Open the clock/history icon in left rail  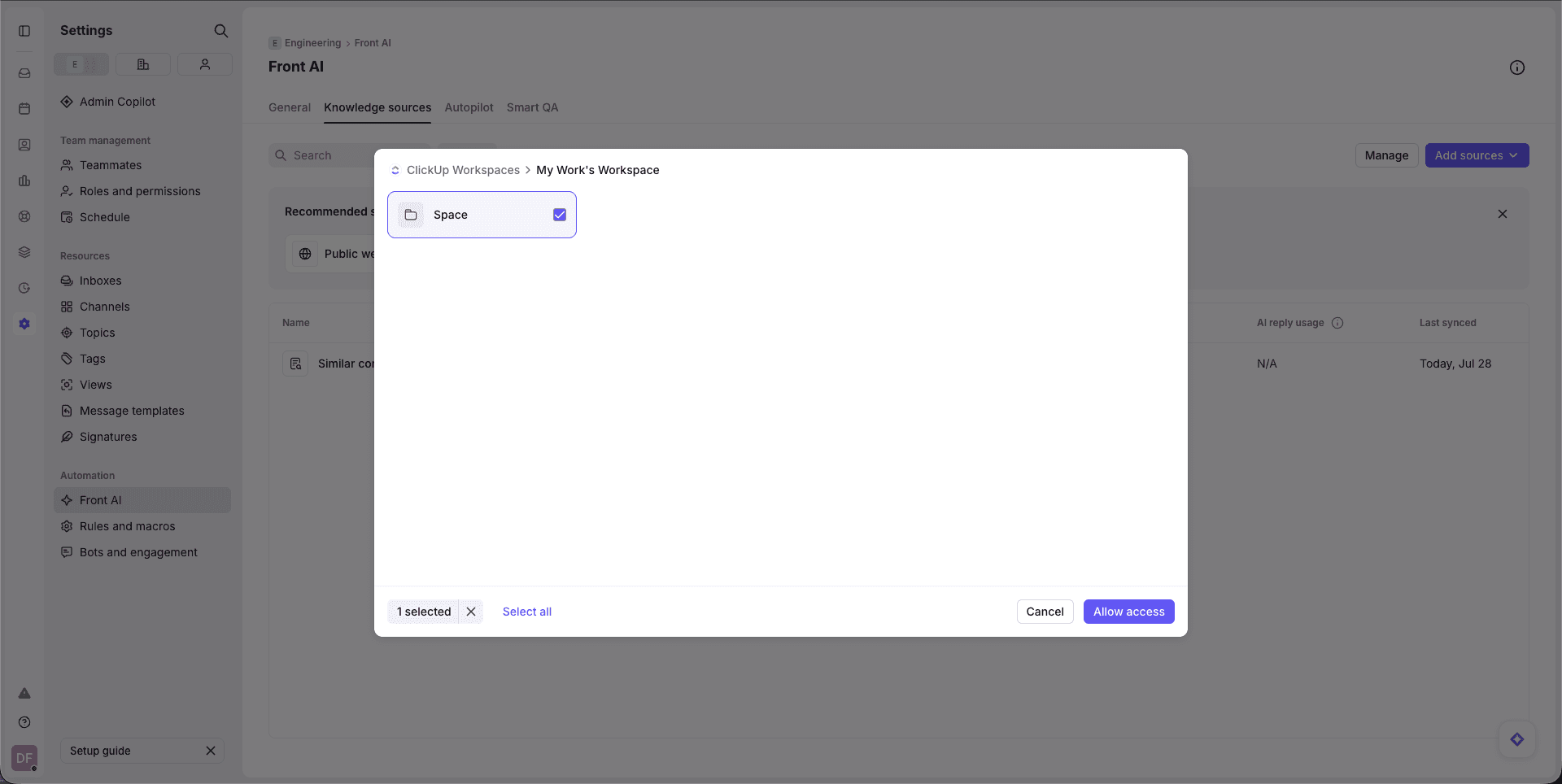(24, 288)
